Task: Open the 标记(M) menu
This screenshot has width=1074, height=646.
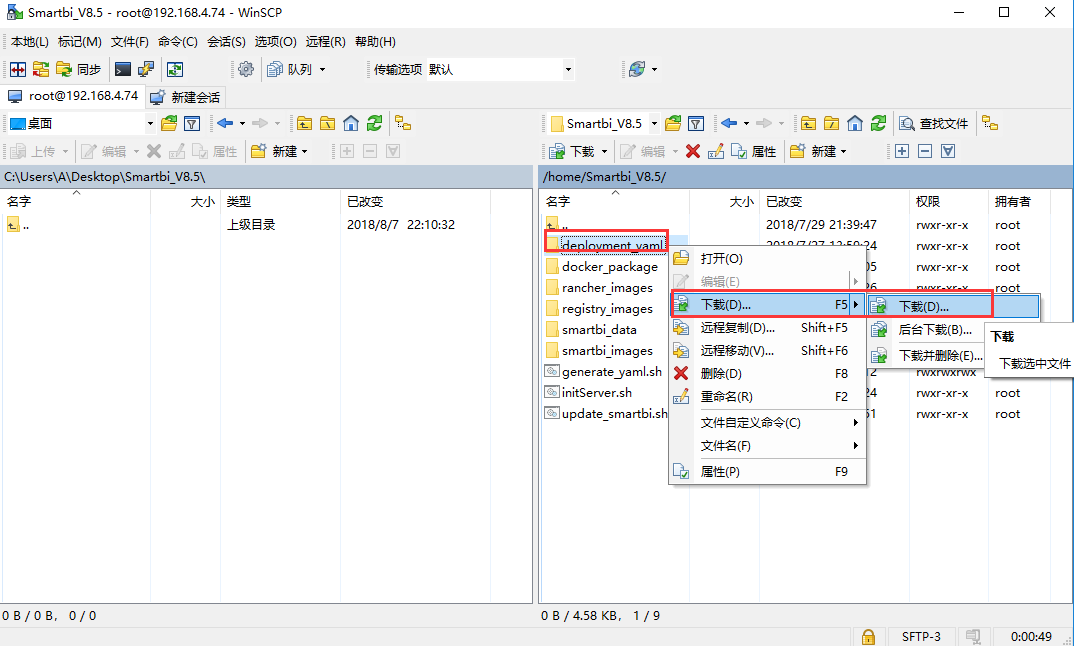Action: pos(79,42)
